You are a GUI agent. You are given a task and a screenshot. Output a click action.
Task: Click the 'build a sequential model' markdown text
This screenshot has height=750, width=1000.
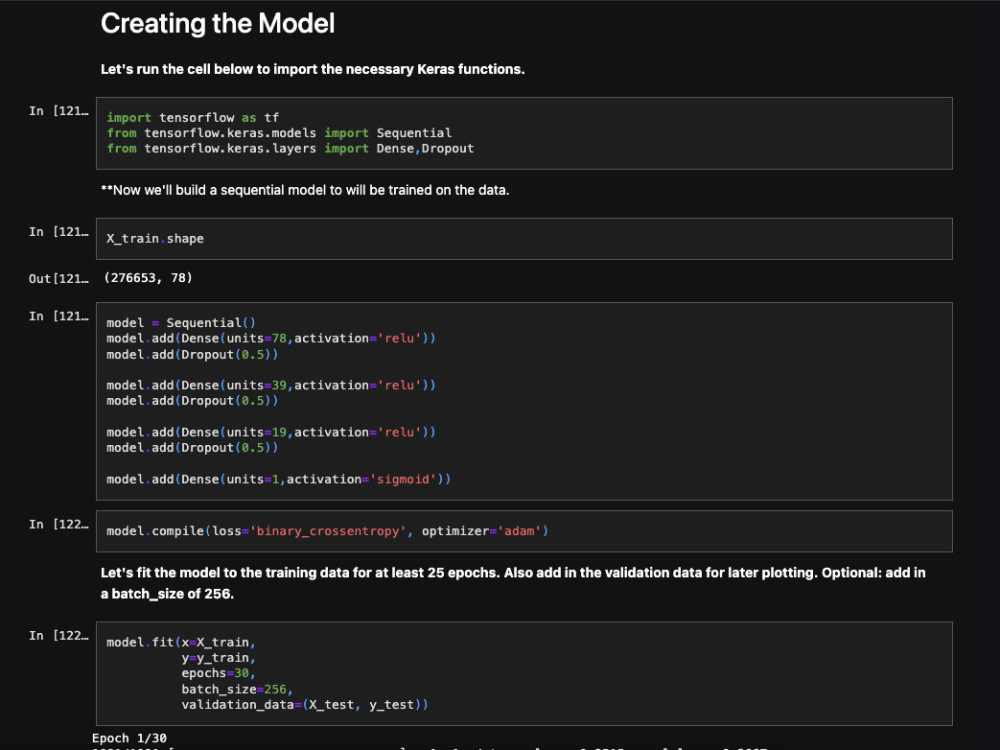coord(305,190)
